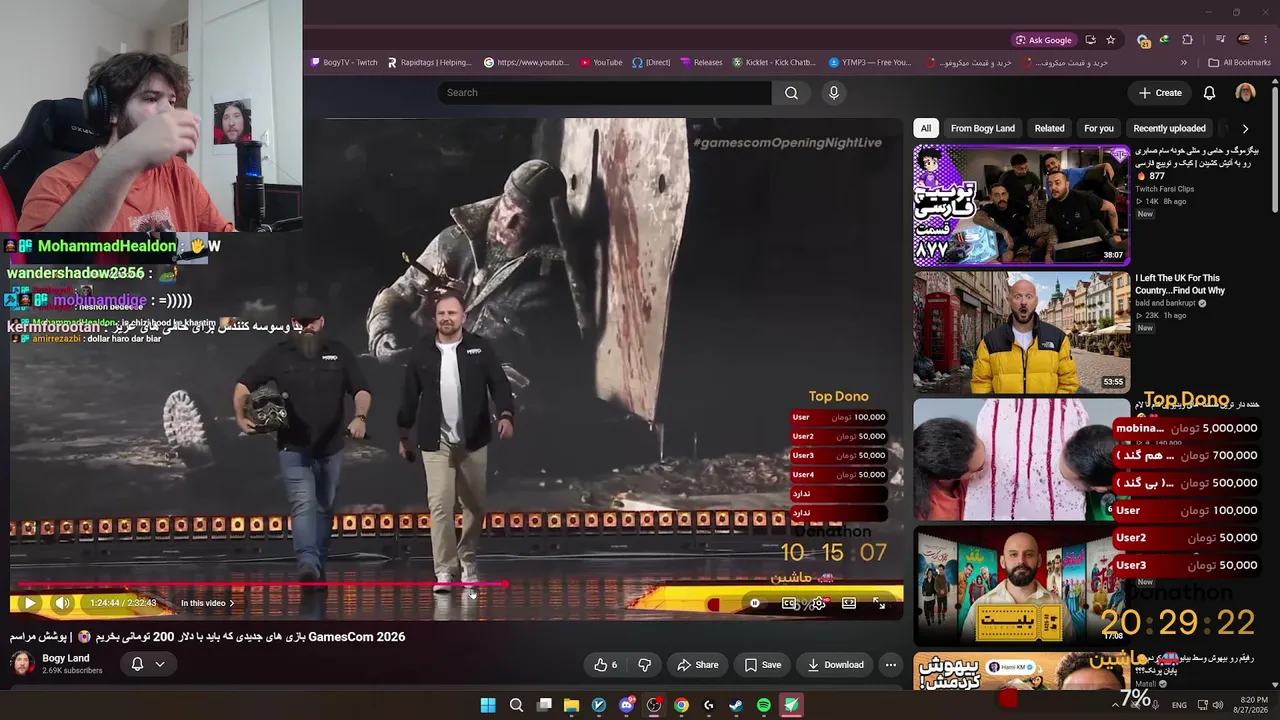
Task: Open YouTube account avatar menu
Action: click(1245, 93)
